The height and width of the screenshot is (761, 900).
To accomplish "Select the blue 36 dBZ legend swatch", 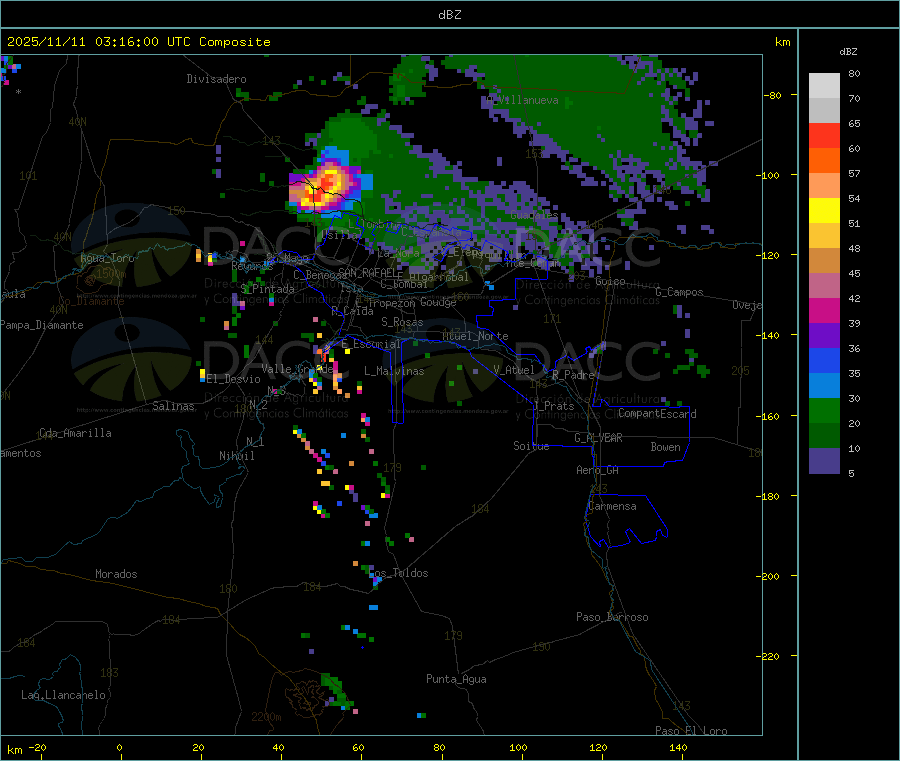I will click(x=824, y=360).
